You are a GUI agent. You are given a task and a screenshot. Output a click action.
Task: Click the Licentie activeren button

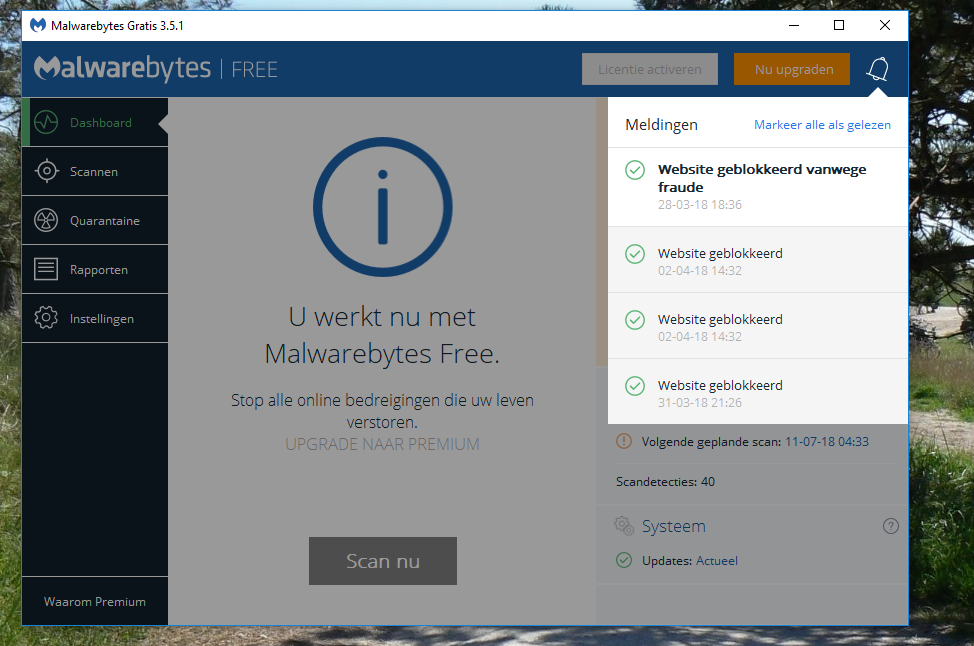[650, 69]
